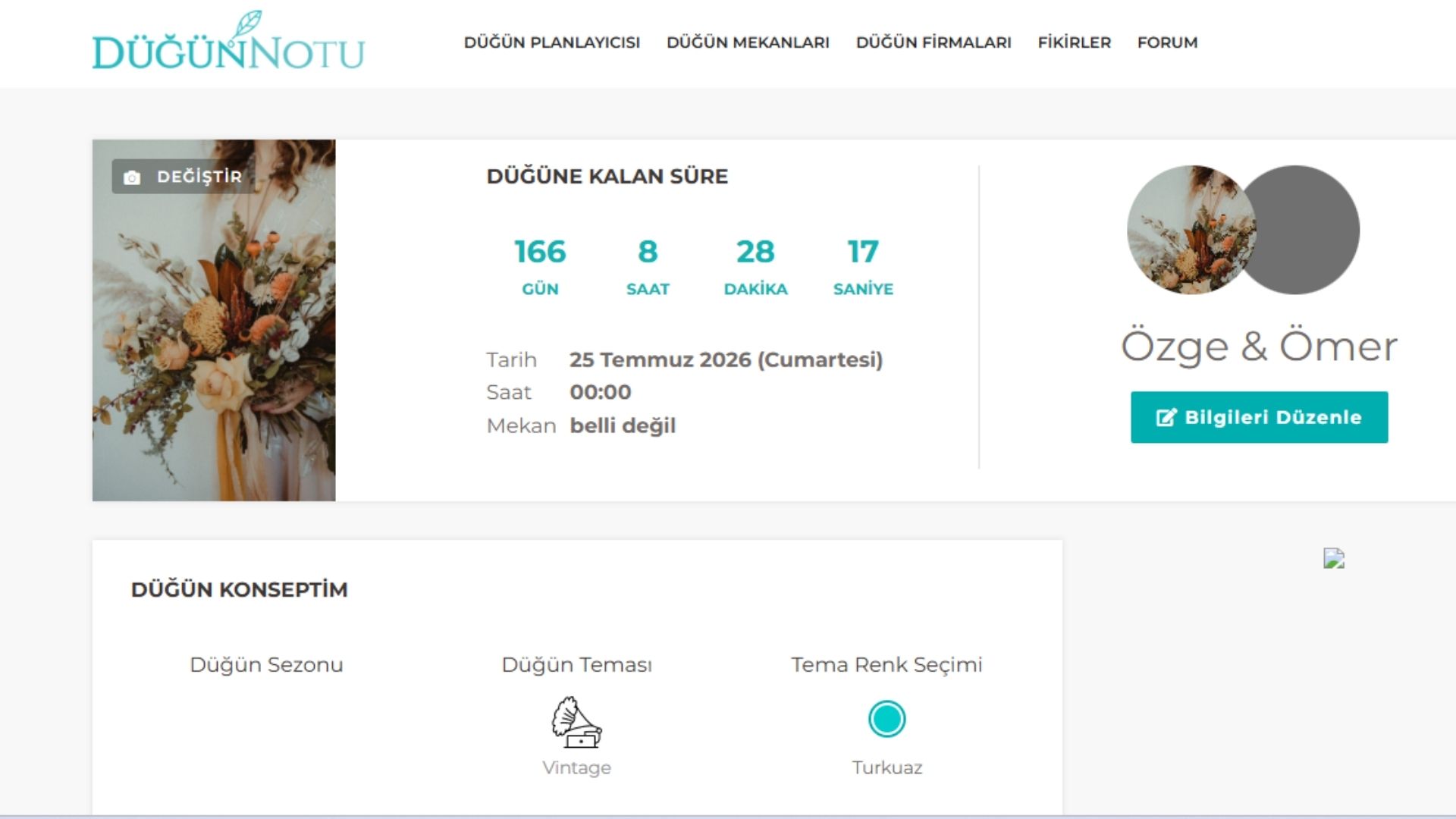
Task: Open the Düğün Mekanları menu
Action: coord(748,42)
